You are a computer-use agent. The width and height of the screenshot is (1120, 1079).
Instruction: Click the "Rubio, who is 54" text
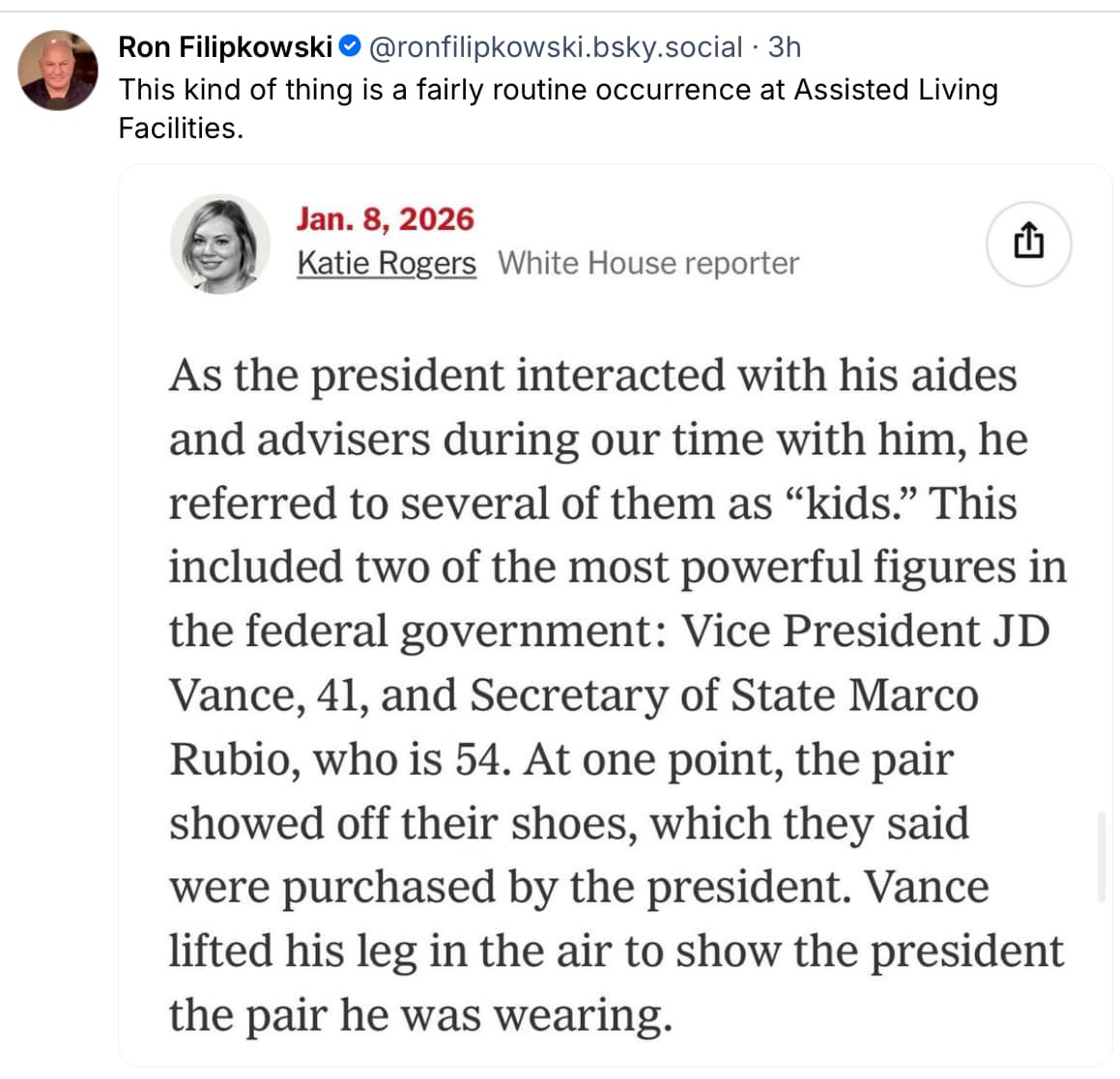click(337, 758)
